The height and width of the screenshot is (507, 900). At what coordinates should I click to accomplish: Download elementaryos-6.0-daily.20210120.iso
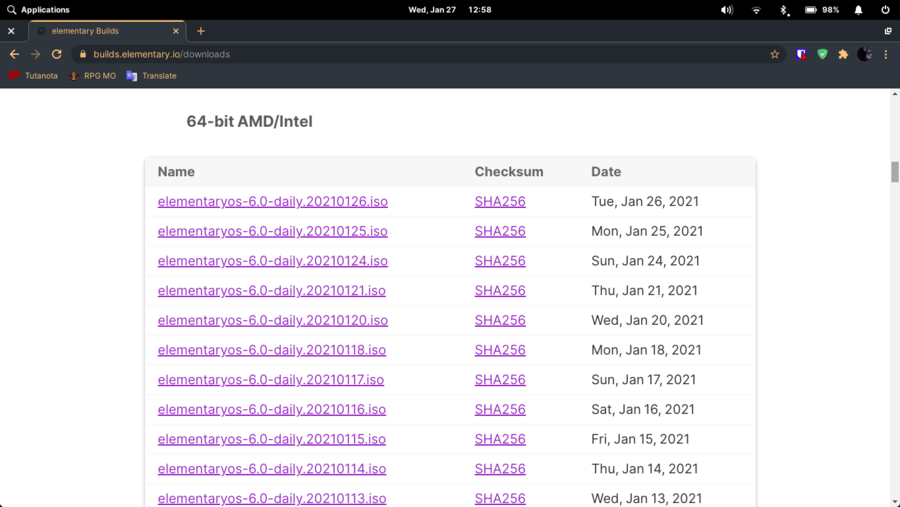[x=273, y=320]
